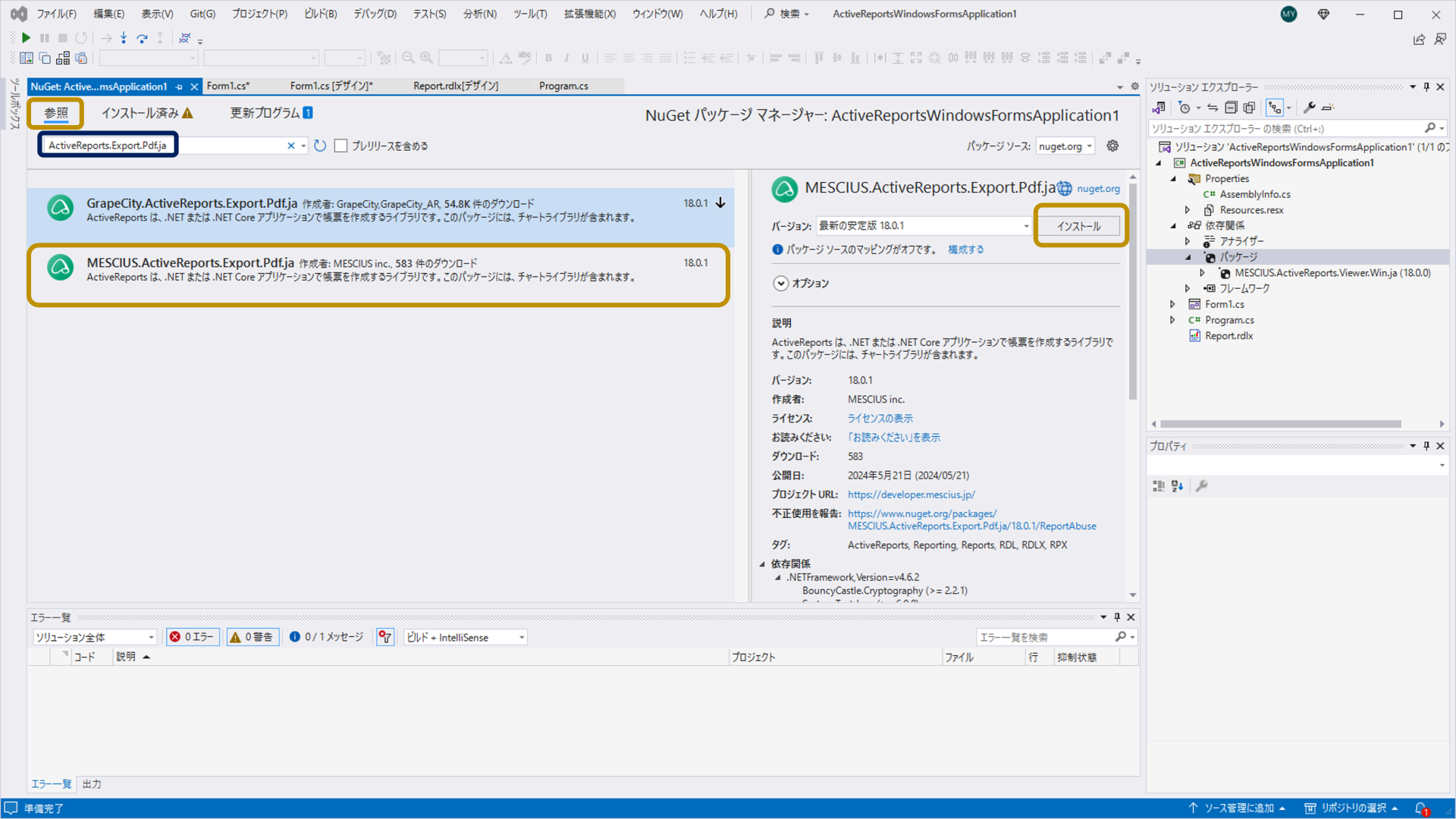Open the package version dropdown
The image size is (1456, 819).
click(x=924, y=226)
